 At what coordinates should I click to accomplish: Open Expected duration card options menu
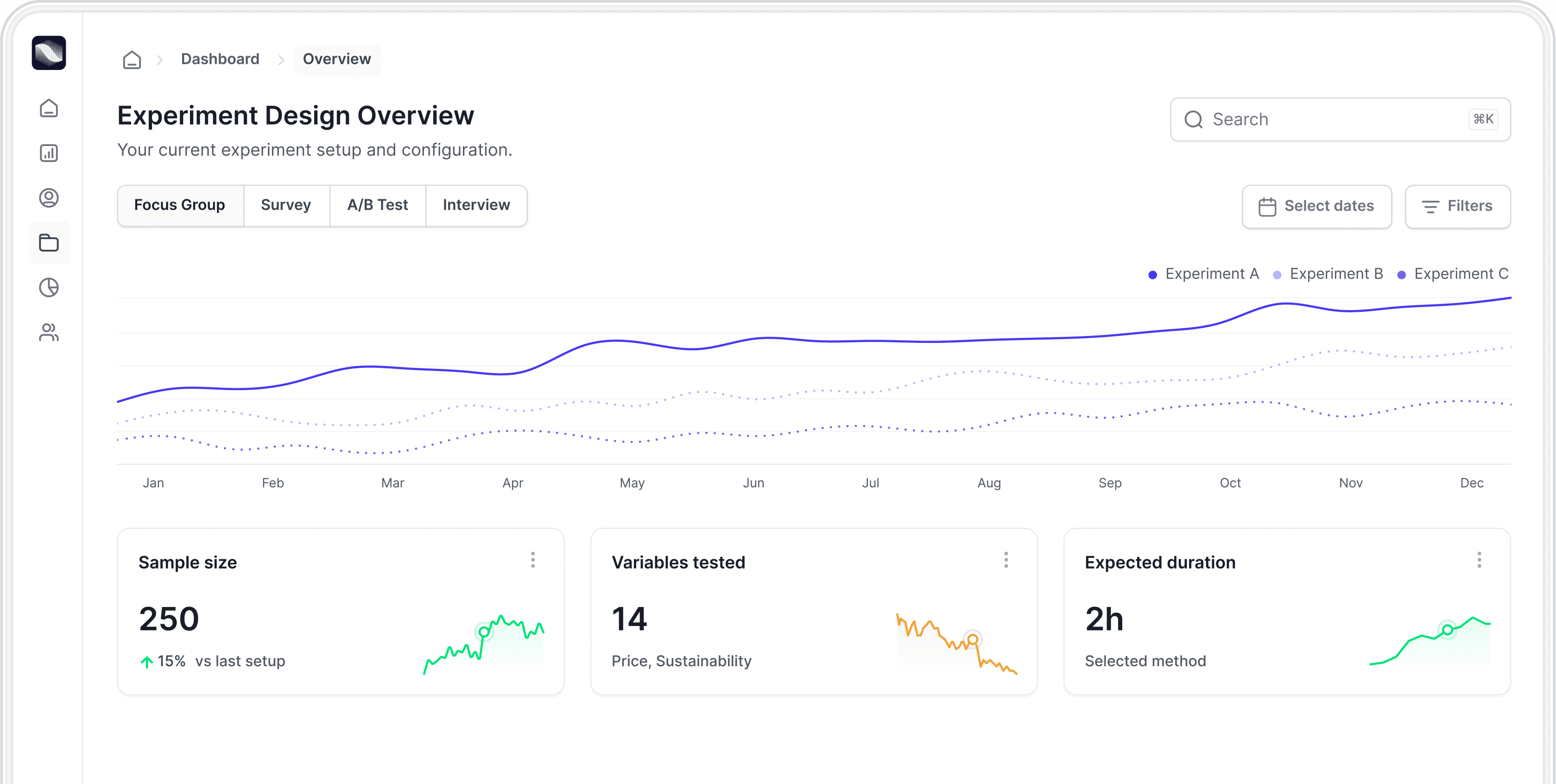click(1479, 560)
